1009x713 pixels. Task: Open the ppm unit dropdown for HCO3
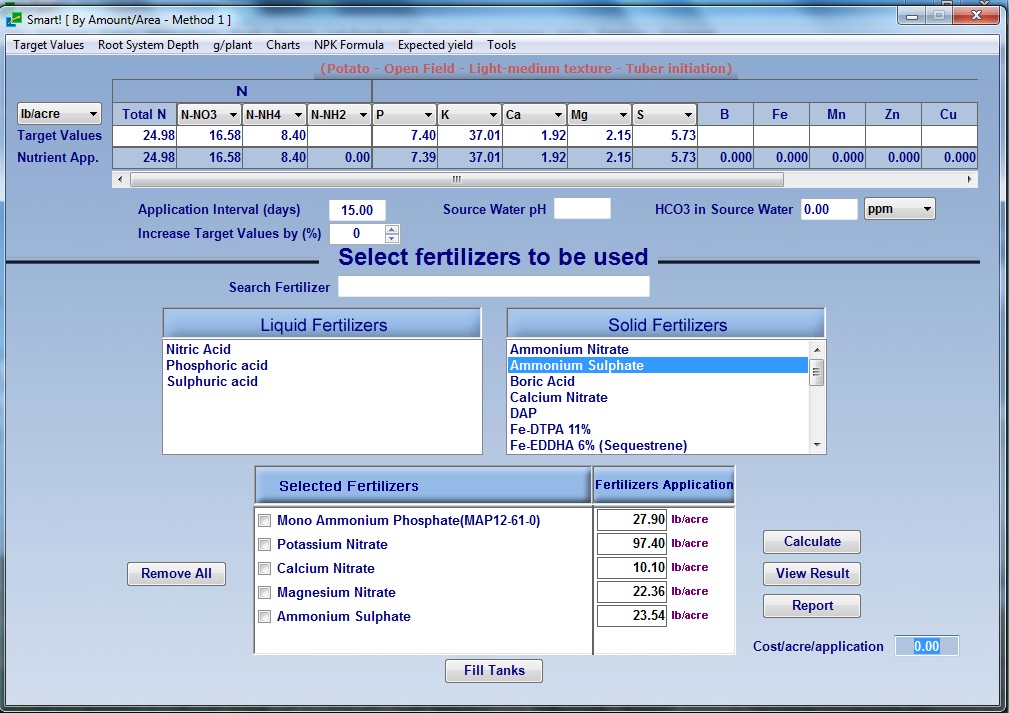(899, 209)
